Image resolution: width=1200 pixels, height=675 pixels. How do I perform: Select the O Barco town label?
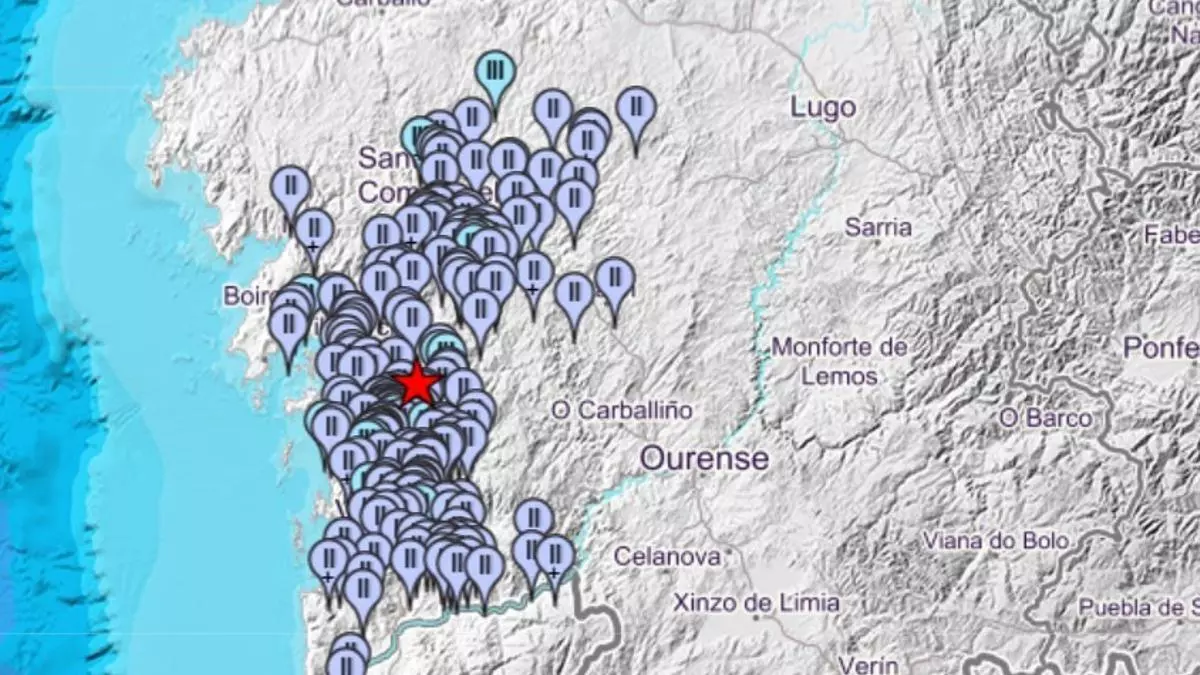pos(1045,417)
